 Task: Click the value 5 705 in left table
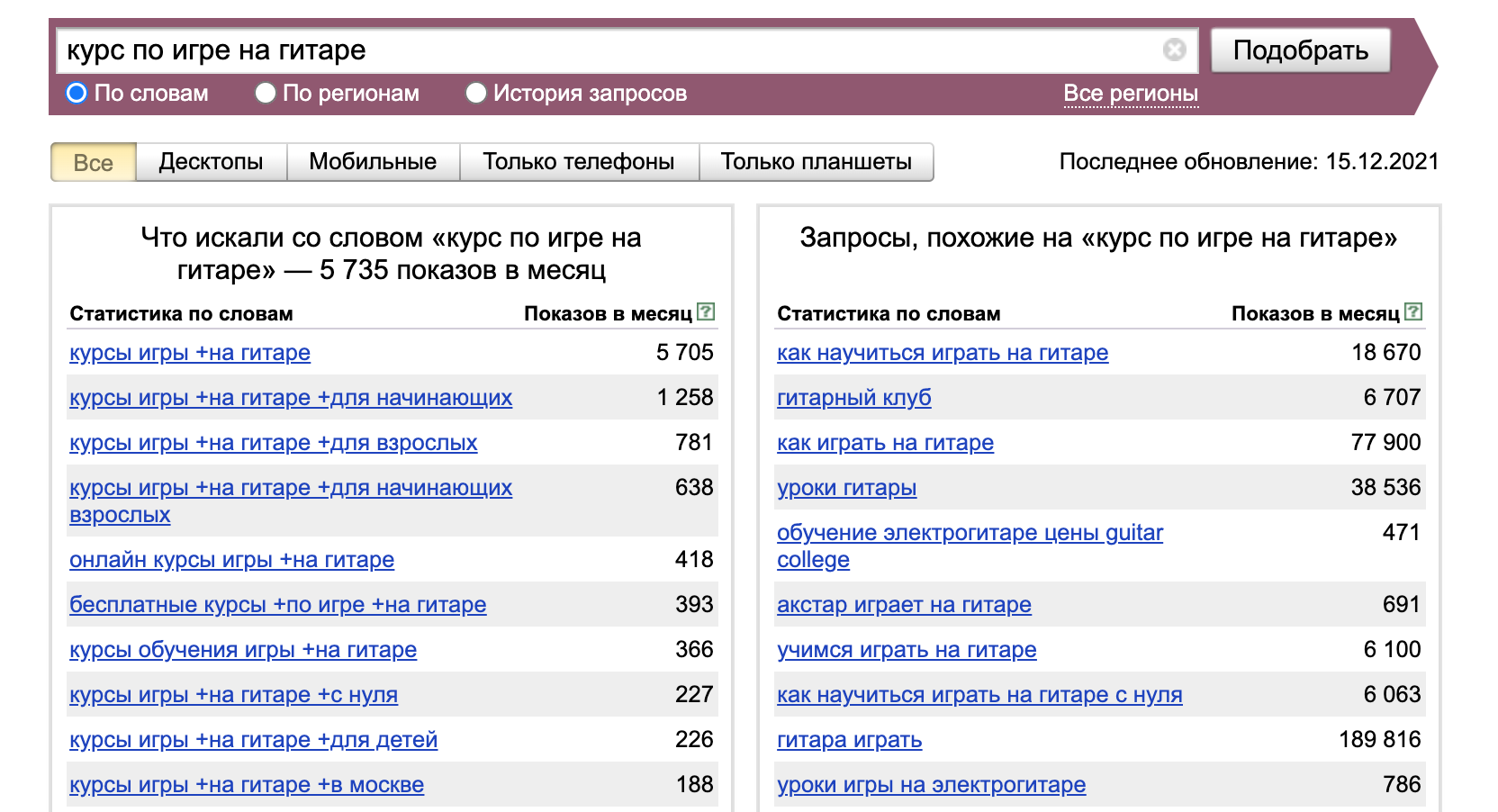[685, 352]
